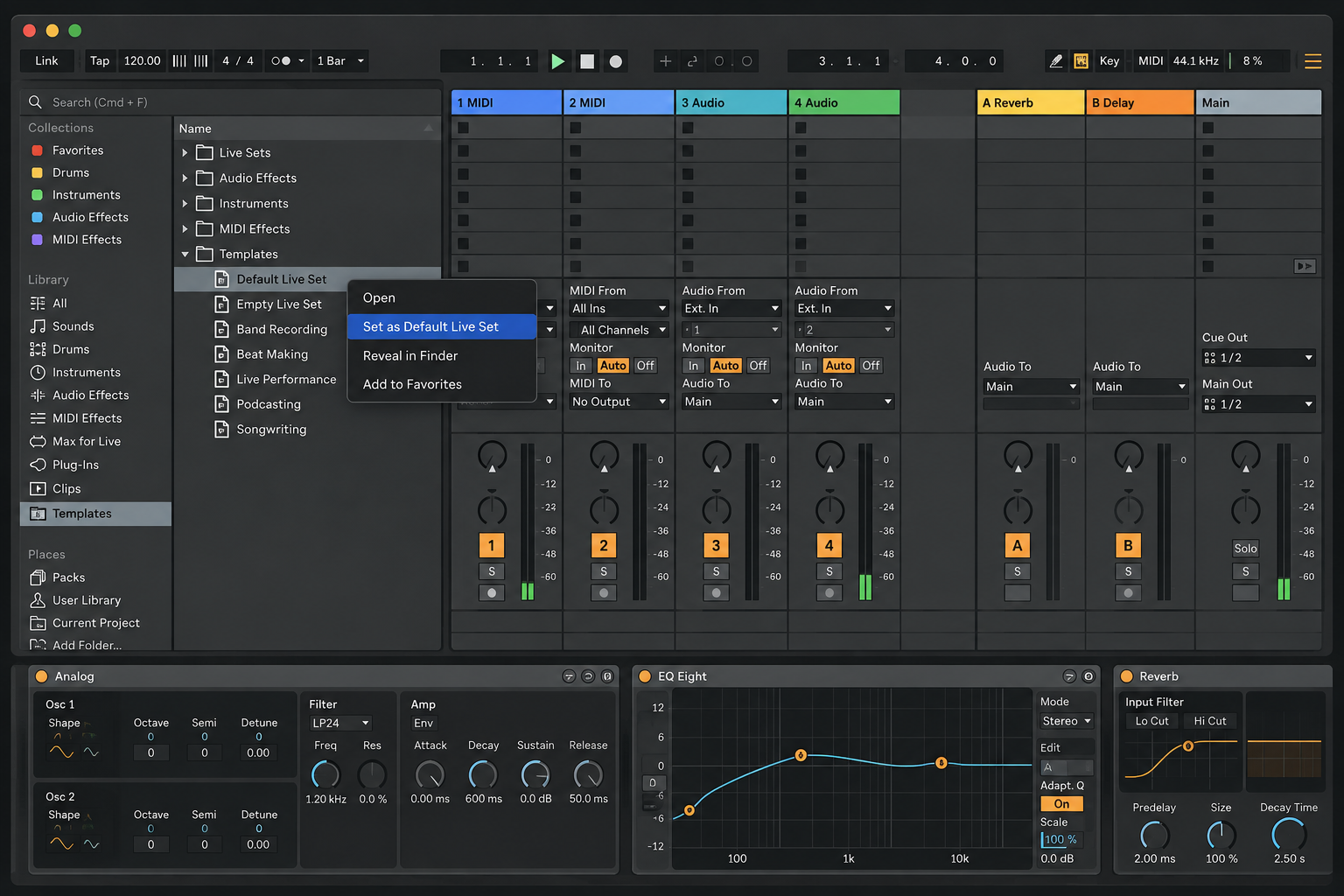Collapse the Templates folder

click(x=185, y=255)
